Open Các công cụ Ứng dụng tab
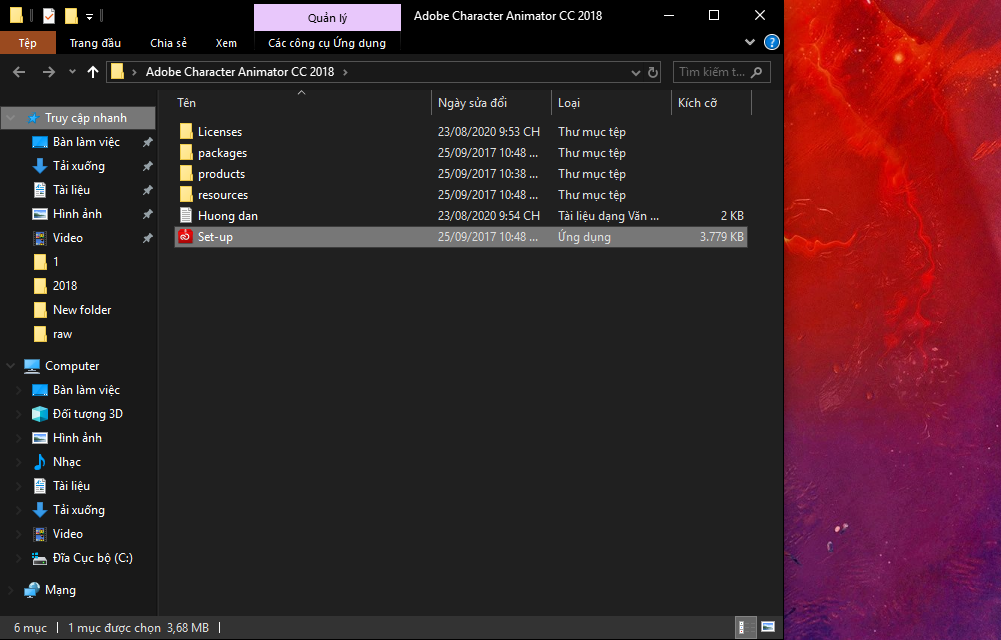The width and height of the screenshot is (1001, 640). pos(327,43)
